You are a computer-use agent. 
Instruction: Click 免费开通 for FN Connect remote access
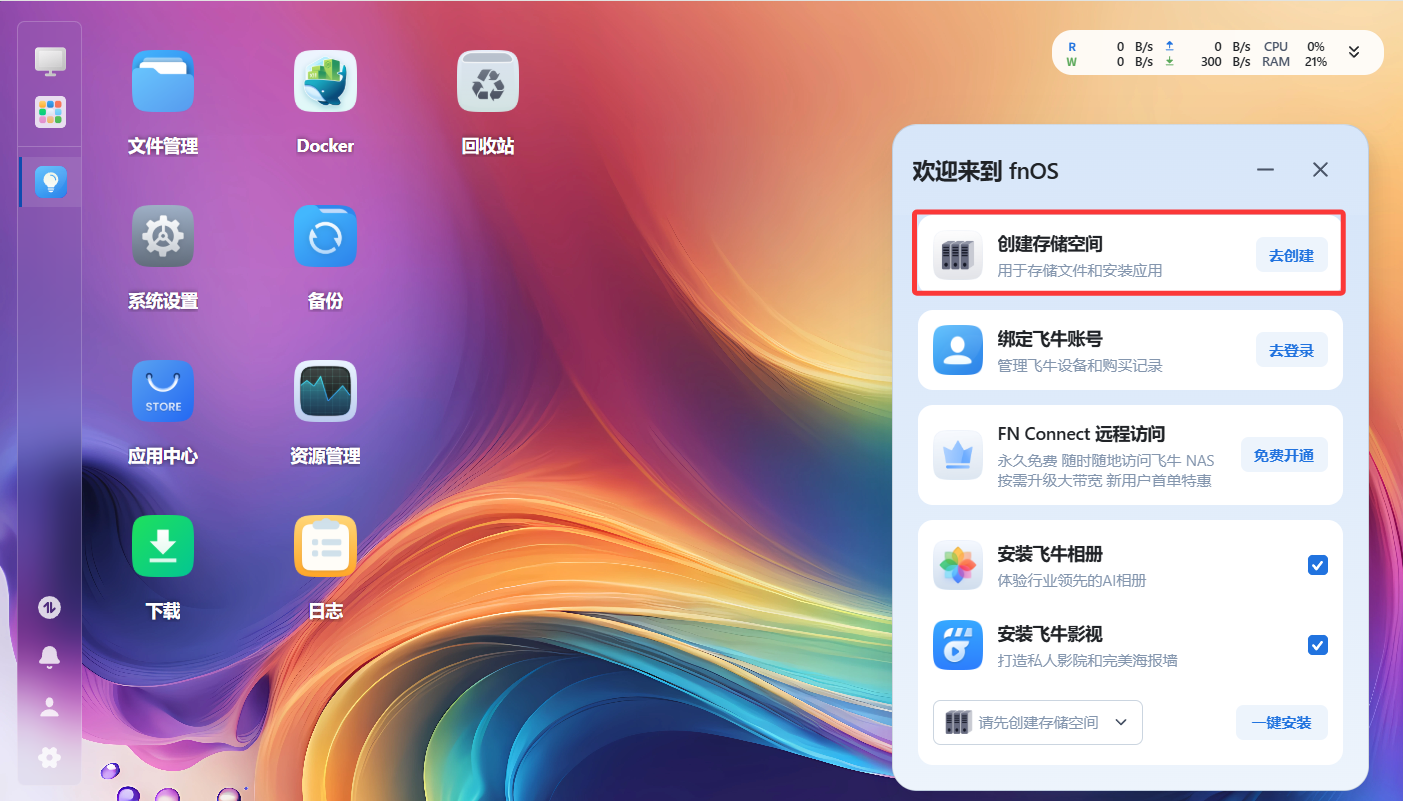click(1284, 454)
